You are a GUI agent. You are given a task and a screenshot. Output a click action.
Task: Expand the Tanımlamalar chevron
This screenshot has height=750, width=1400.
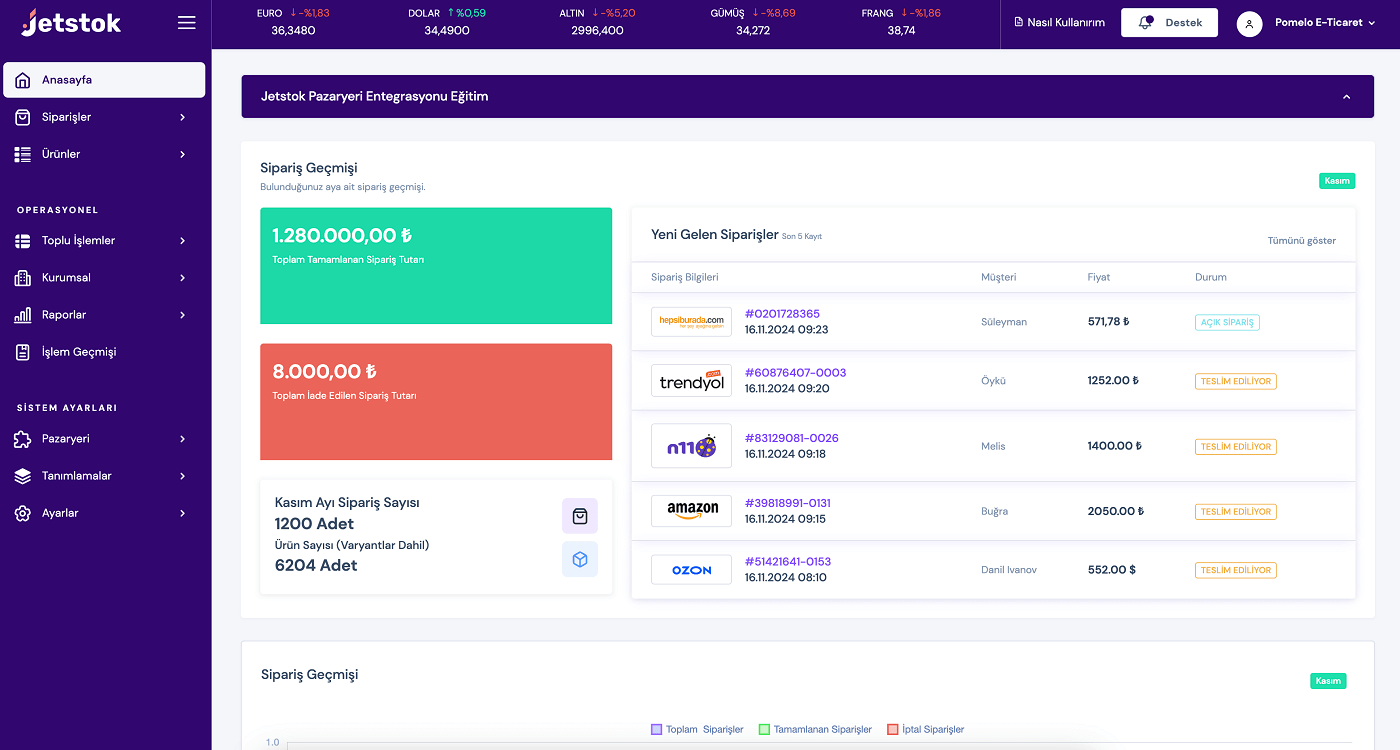tap(183, 476)
